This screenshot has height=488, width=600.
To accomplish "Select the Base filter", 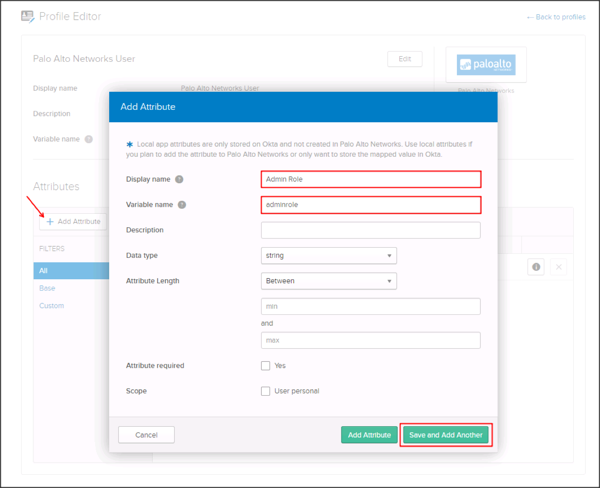I will point(47,288).
